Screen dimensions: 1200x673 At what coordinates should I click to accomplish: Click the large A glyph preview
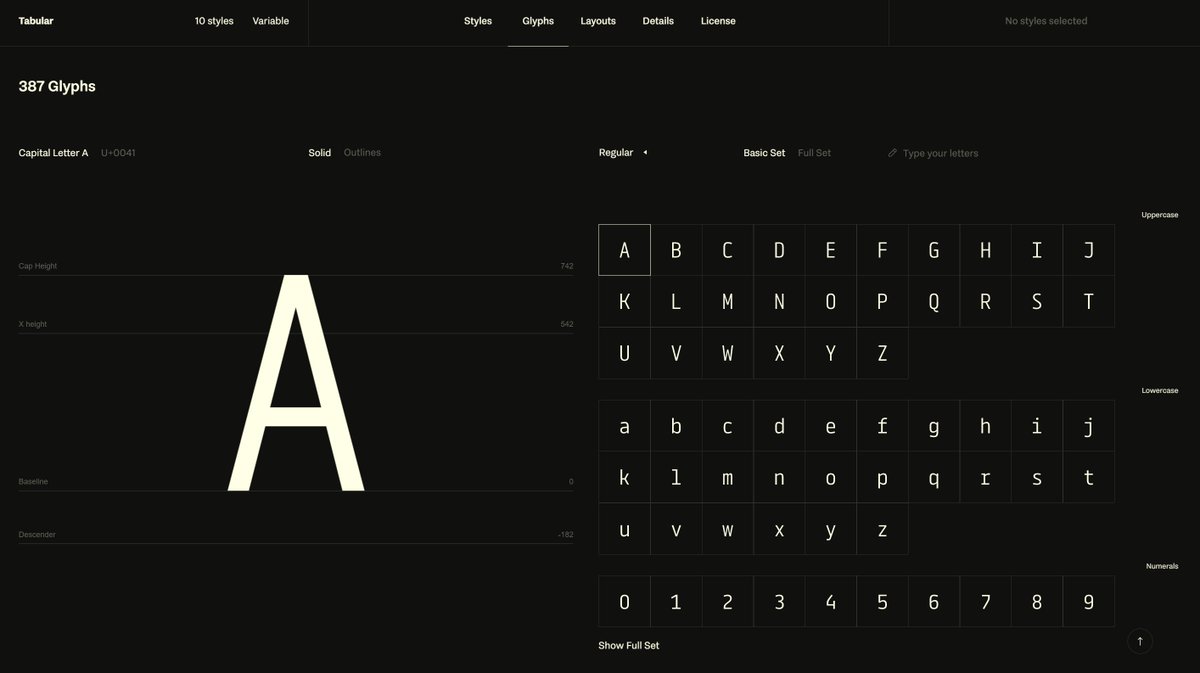pyautogui.click(x=296, y=383)
